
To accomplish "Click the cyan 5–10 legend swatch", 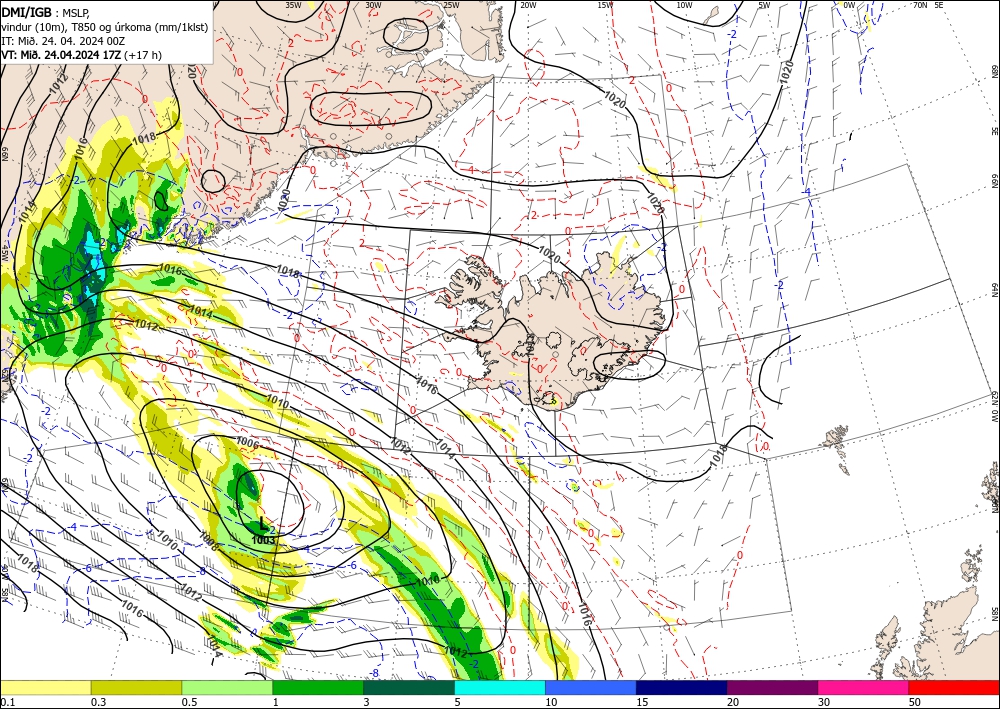I will 500,687.
